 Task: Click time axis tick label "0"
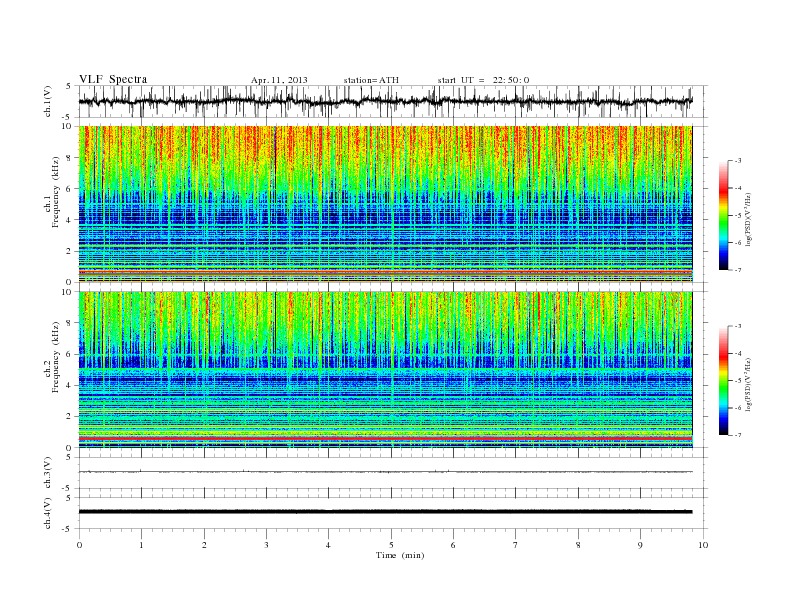point(79,545)
